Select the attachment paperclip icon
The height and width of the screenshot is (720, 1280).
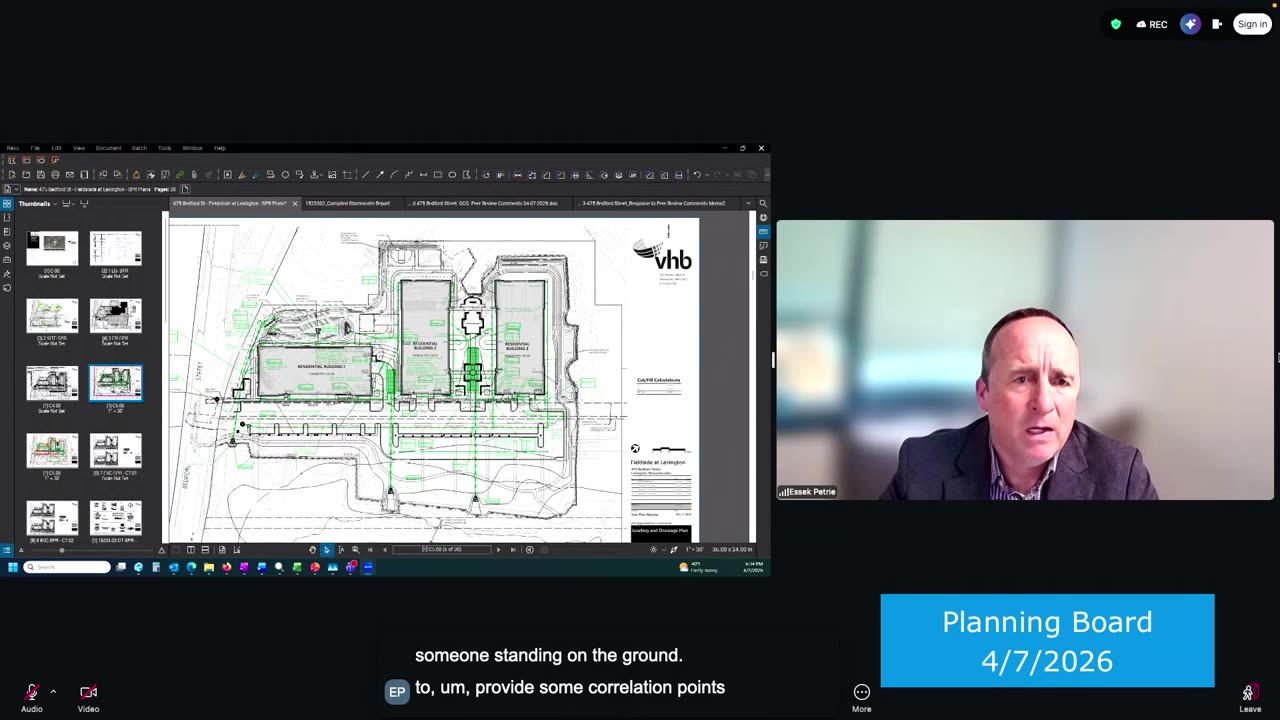click(194, 175)
